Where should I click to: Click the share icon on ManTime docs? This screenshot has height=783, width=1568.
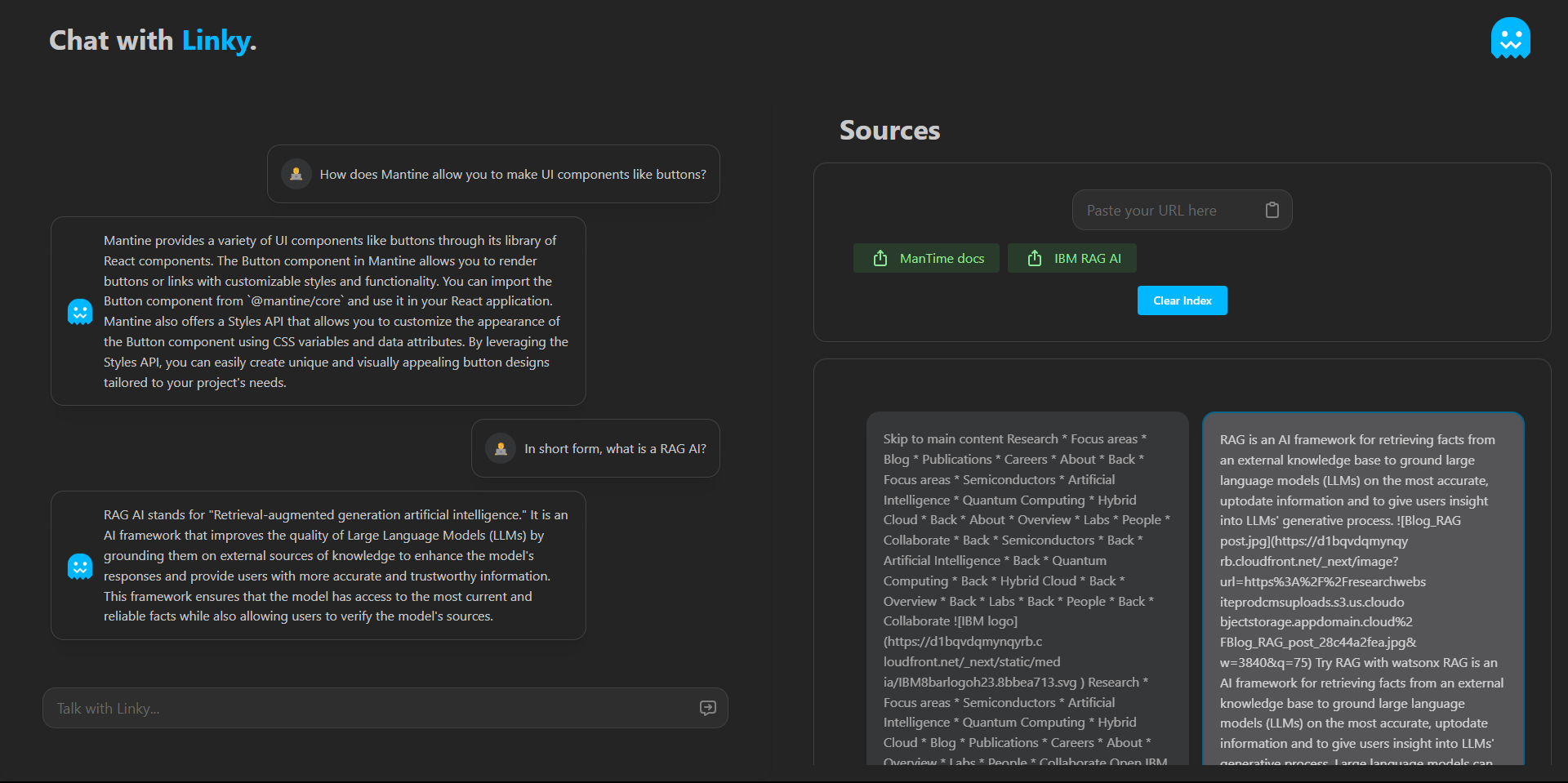(x=880, y=258)
